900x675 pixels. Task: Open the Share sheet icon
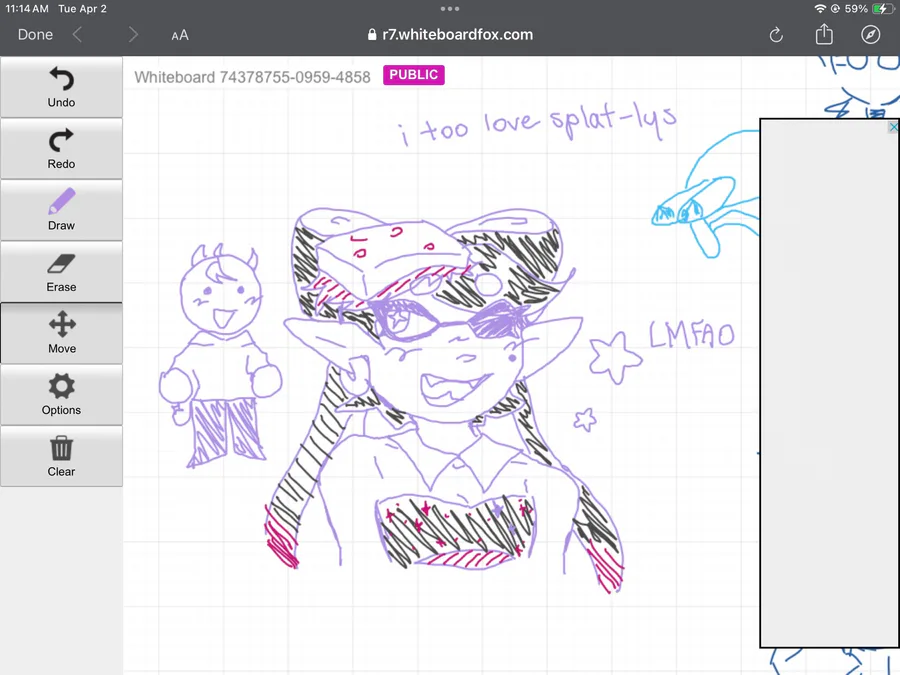[824, 34]
